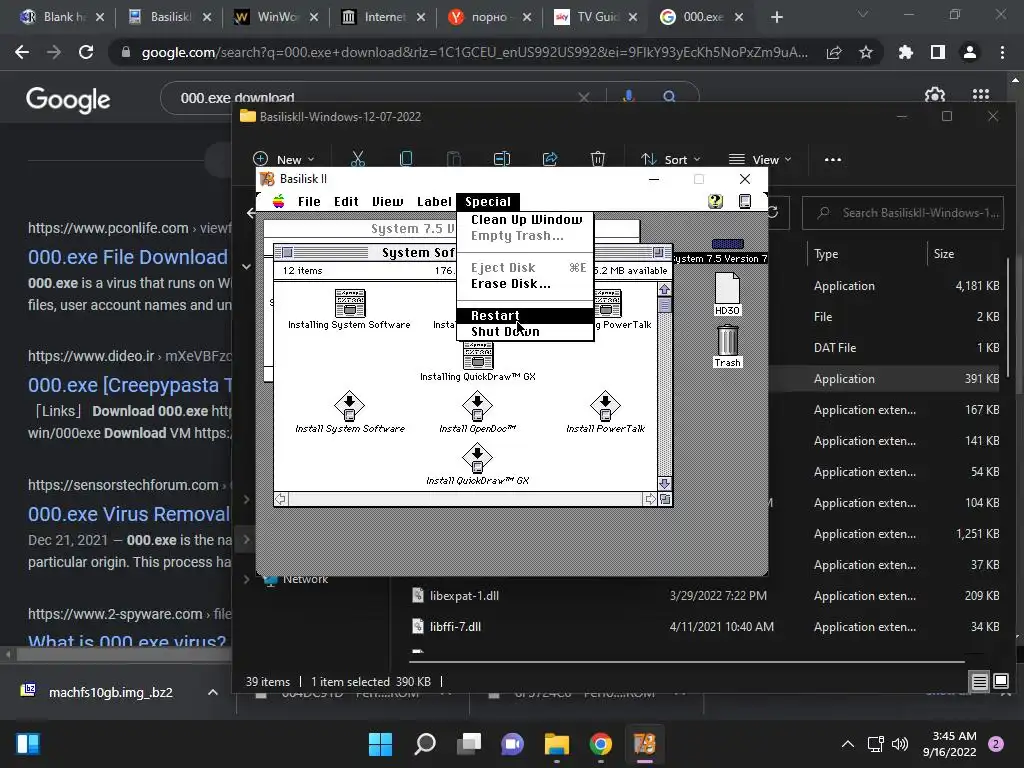Open 000.exe Virus Removal result link
1024x768 pixels.
(129, 514)
